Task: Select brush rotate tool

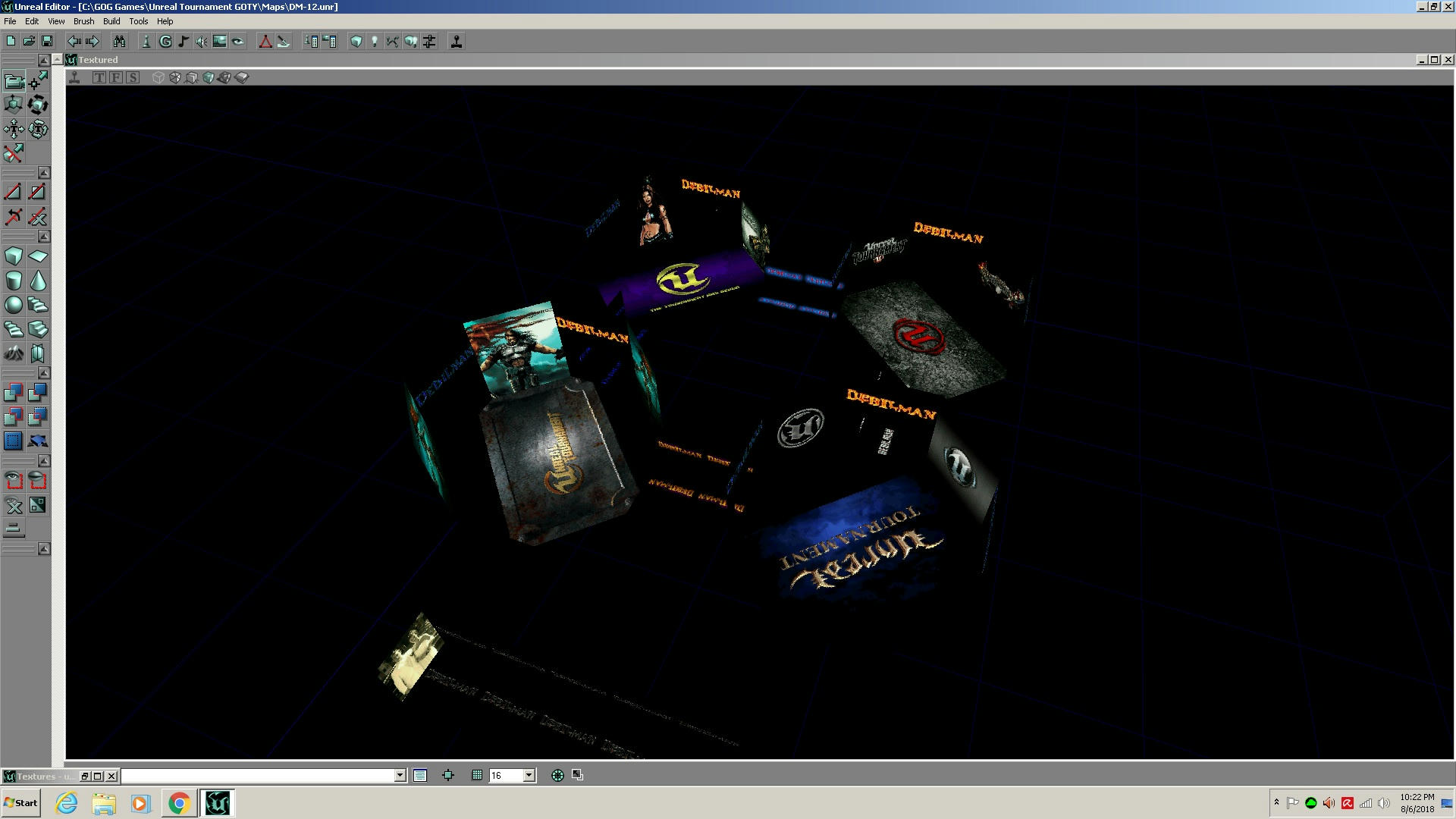Action: (38, 105)
